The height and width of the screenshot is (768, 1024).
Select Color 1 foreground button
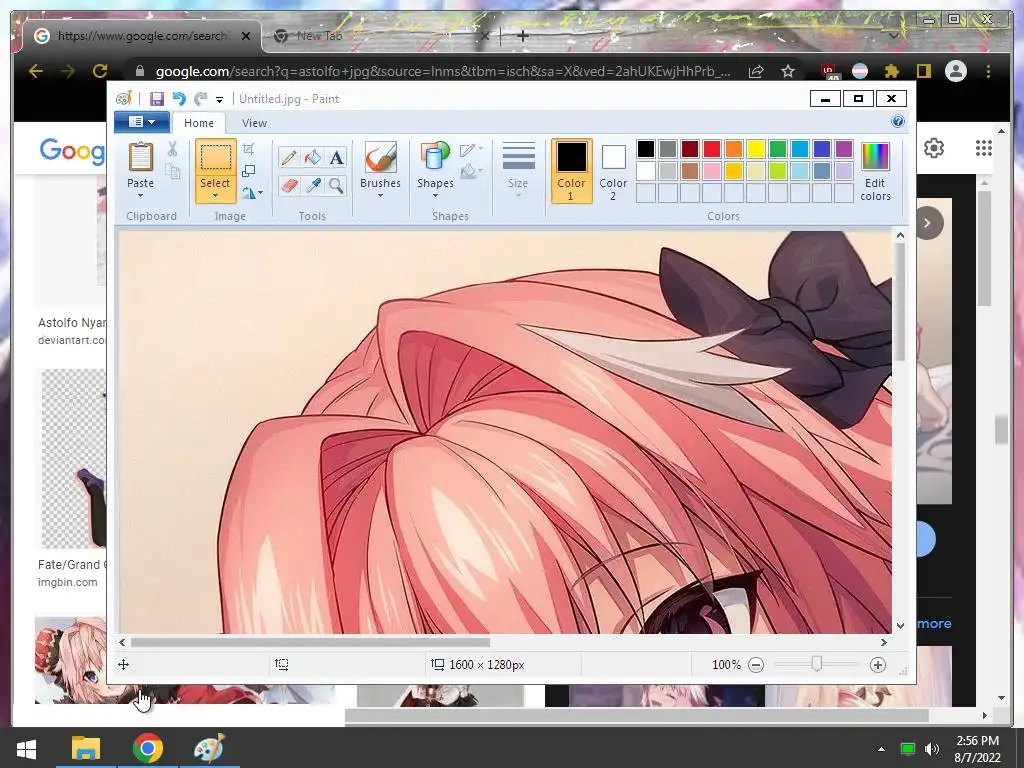point(571,170)
